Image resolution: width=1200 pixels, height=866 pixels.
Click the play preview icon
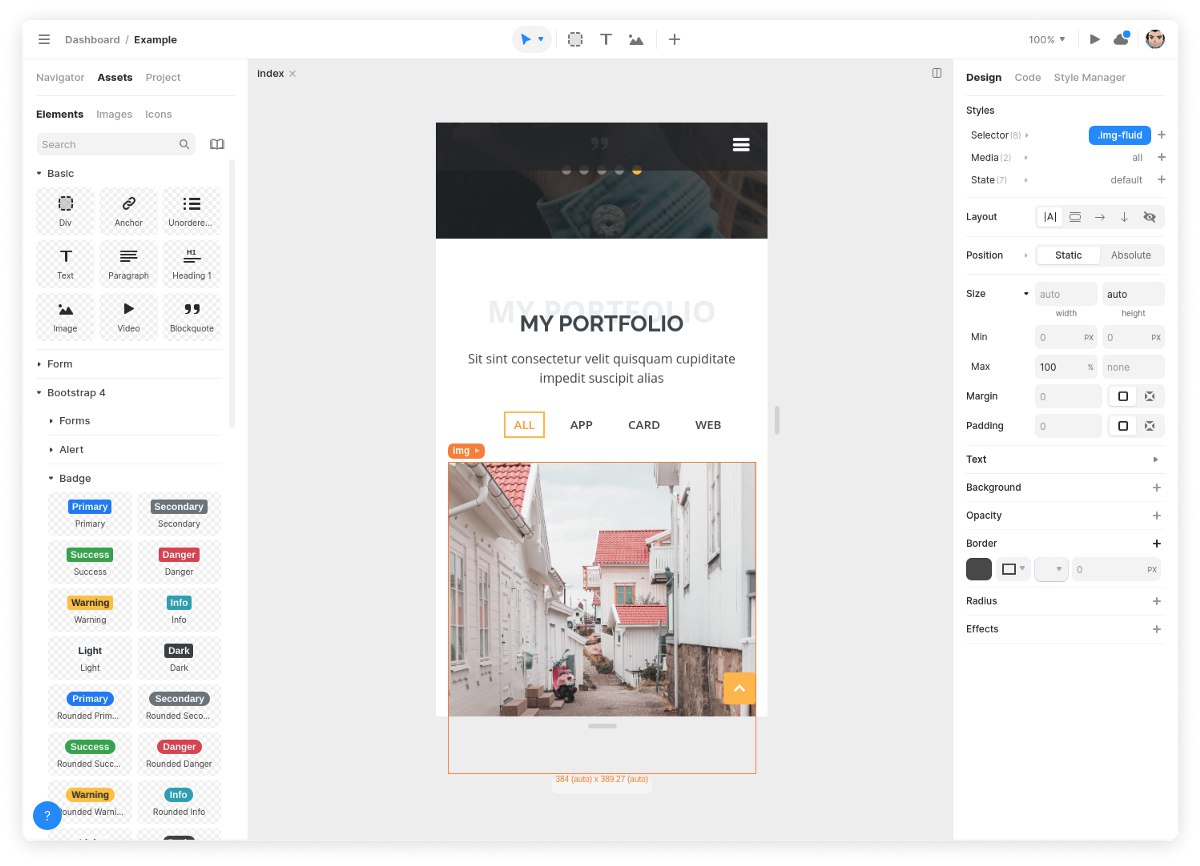click(1095, 40)
